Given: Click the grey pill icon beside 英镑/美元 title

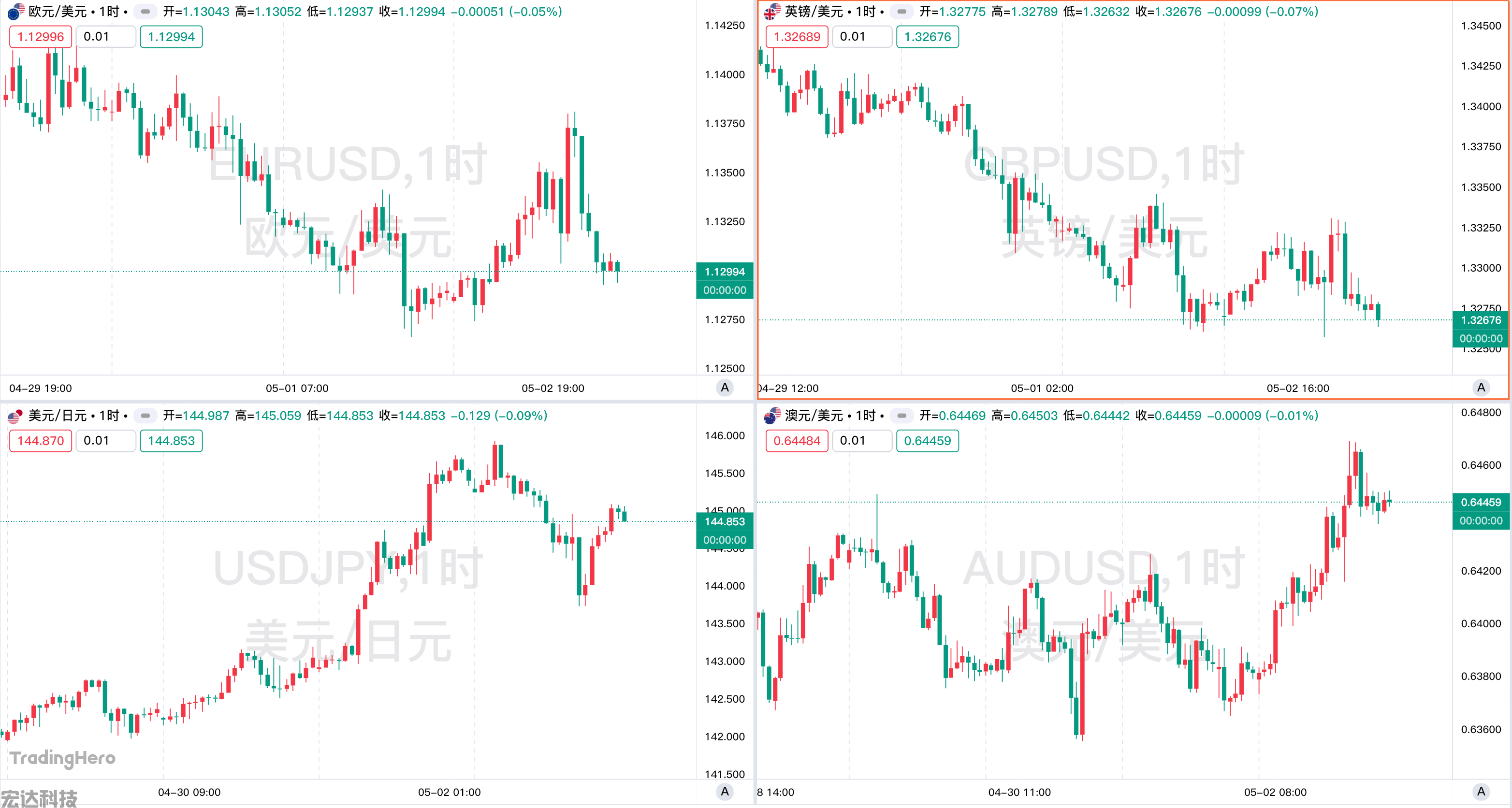Looking at the screenshot, I should pyautogui.click(x=901, y=11).
